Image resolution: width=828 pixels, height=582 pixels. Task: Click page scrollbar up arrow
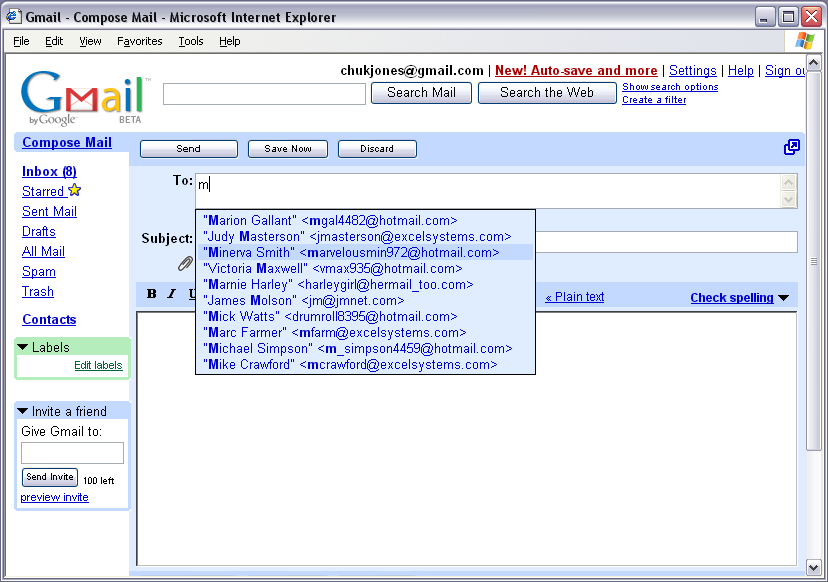click(x=814, y=63)
